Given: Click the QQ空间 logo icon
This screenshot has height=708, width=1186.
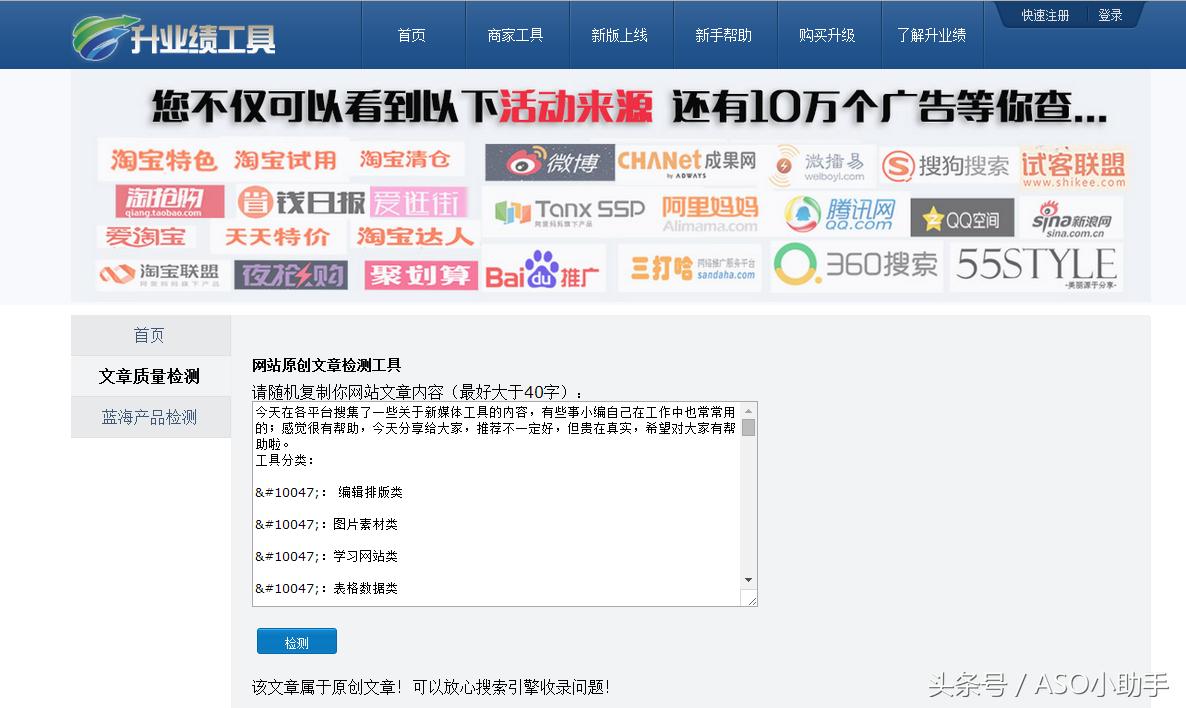Looking at the screenshot, I should tap(961, 216).
